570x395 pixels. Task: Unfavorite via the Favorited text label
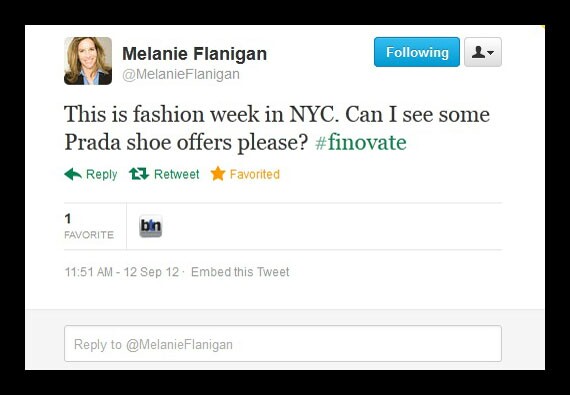pos(255,174)
